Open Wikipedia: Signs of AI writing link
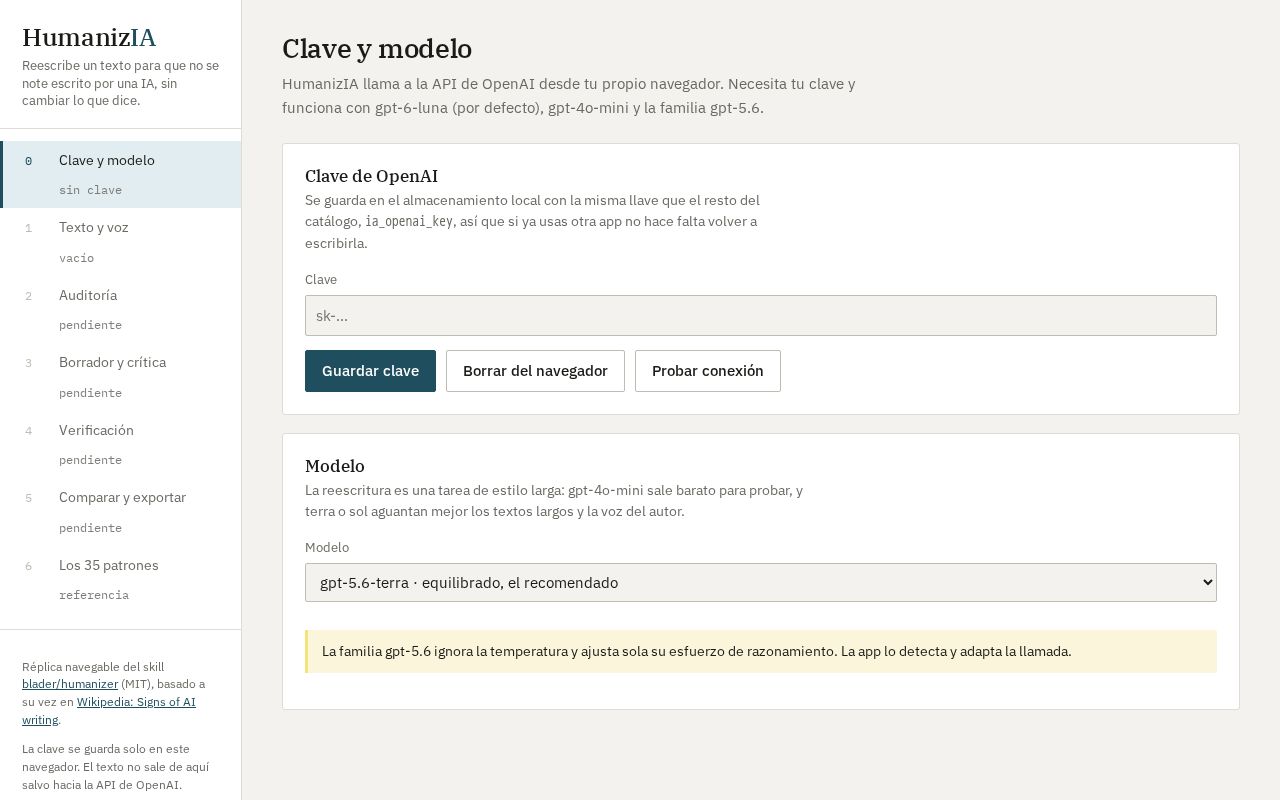Image resolution: width=1280 pixels, height=800 pixels. coord(109,710)
